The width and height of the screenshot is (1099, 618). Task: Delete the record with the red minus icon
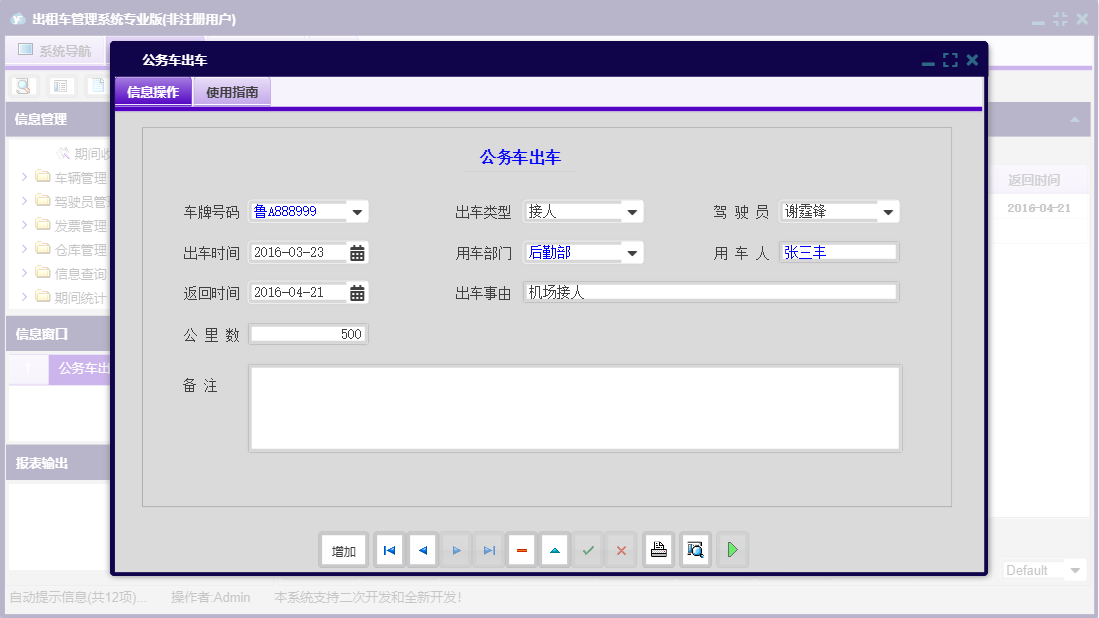(521, 549)
